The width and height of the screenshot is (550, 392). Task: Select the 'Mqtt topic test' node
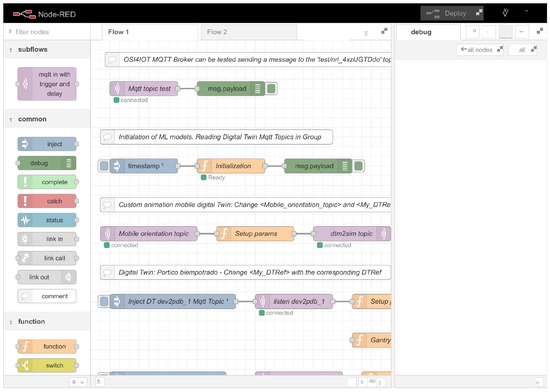click(144, 89)
